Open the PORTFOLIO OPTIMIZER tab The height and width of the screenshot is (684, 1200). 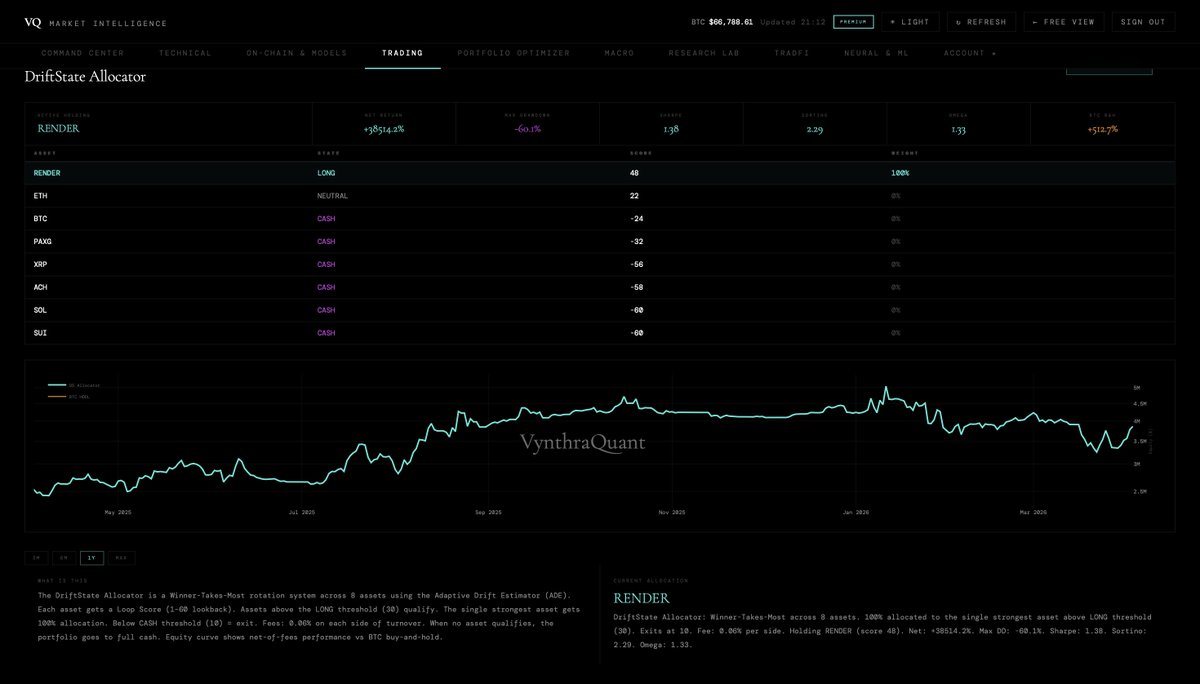coord(513,53)
